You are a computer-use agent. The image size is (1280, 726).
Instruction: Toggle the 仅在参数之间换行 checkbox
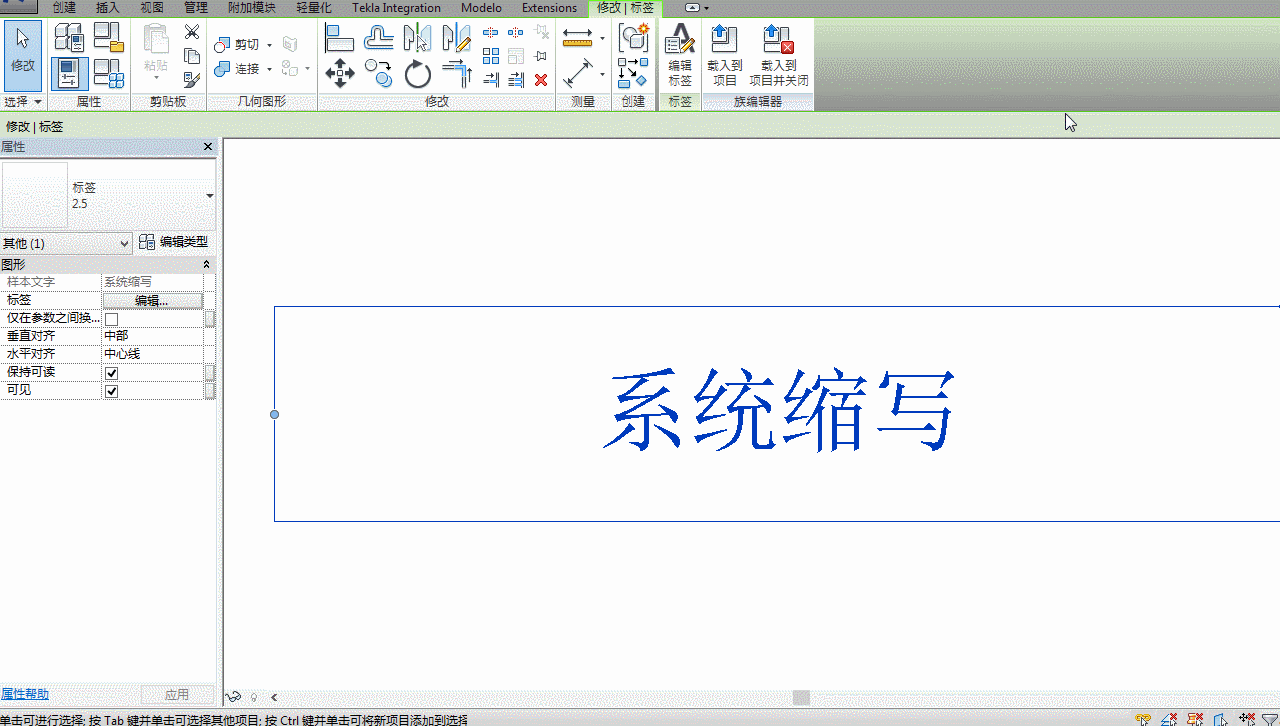pyautogui.click(x=112, y=319)
